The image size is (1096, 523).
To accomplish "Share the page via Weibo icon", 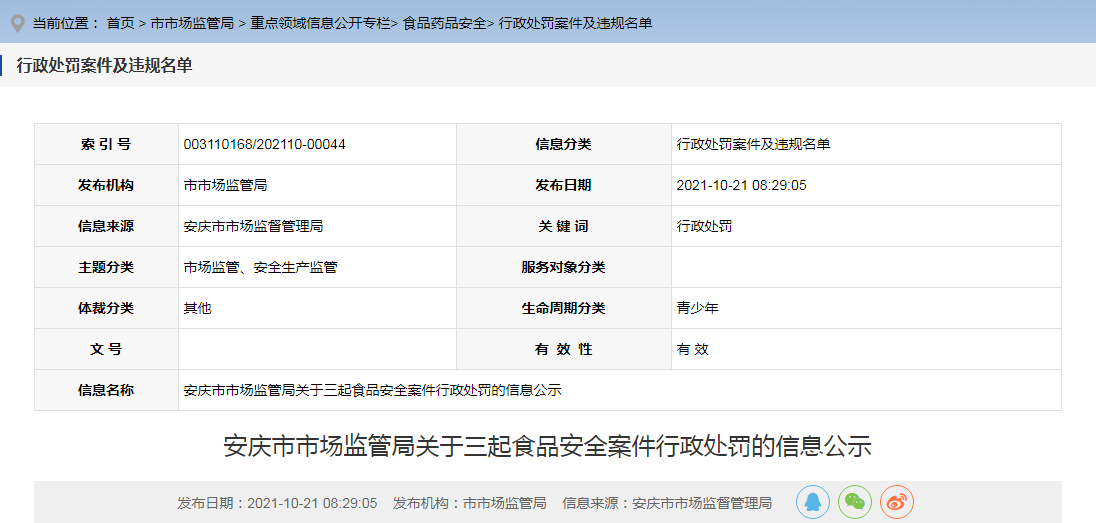I will [x=897, y=502].
